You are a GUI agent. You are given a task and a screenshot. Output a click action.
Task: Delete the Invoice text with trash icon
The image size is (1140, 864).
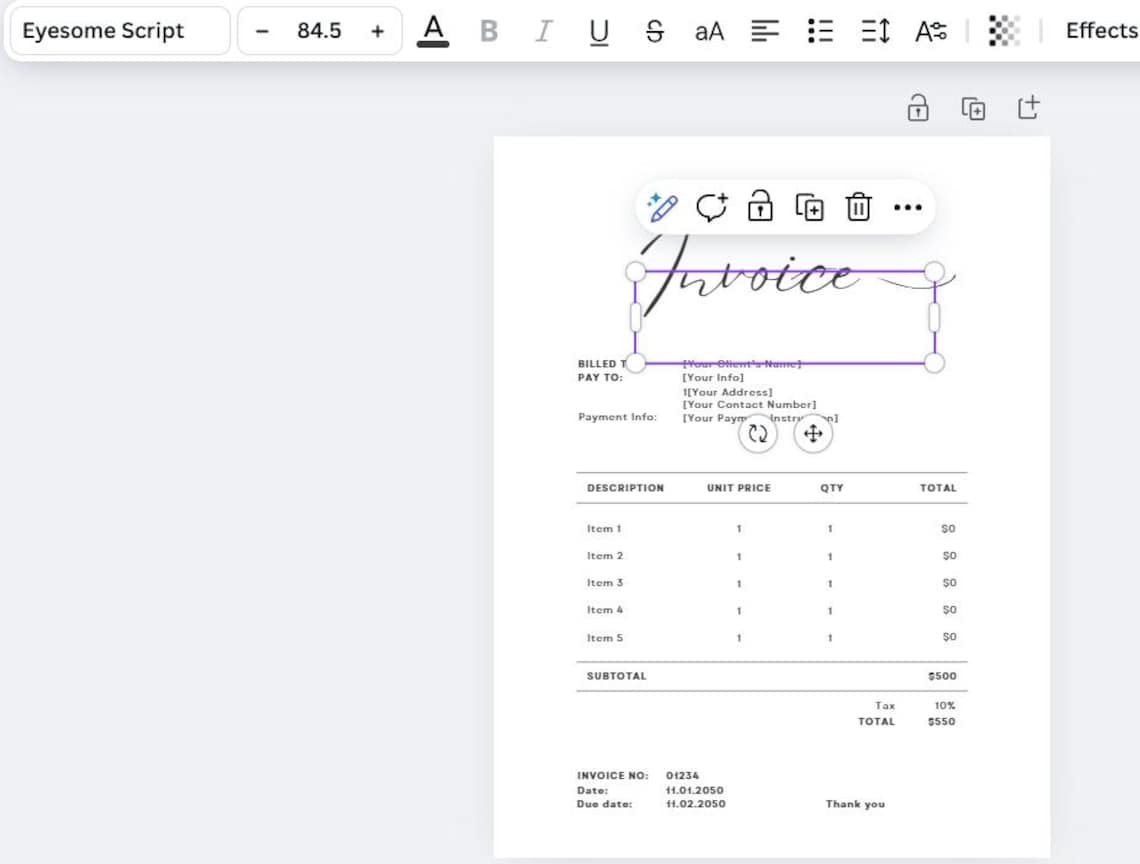coord(858,207)
